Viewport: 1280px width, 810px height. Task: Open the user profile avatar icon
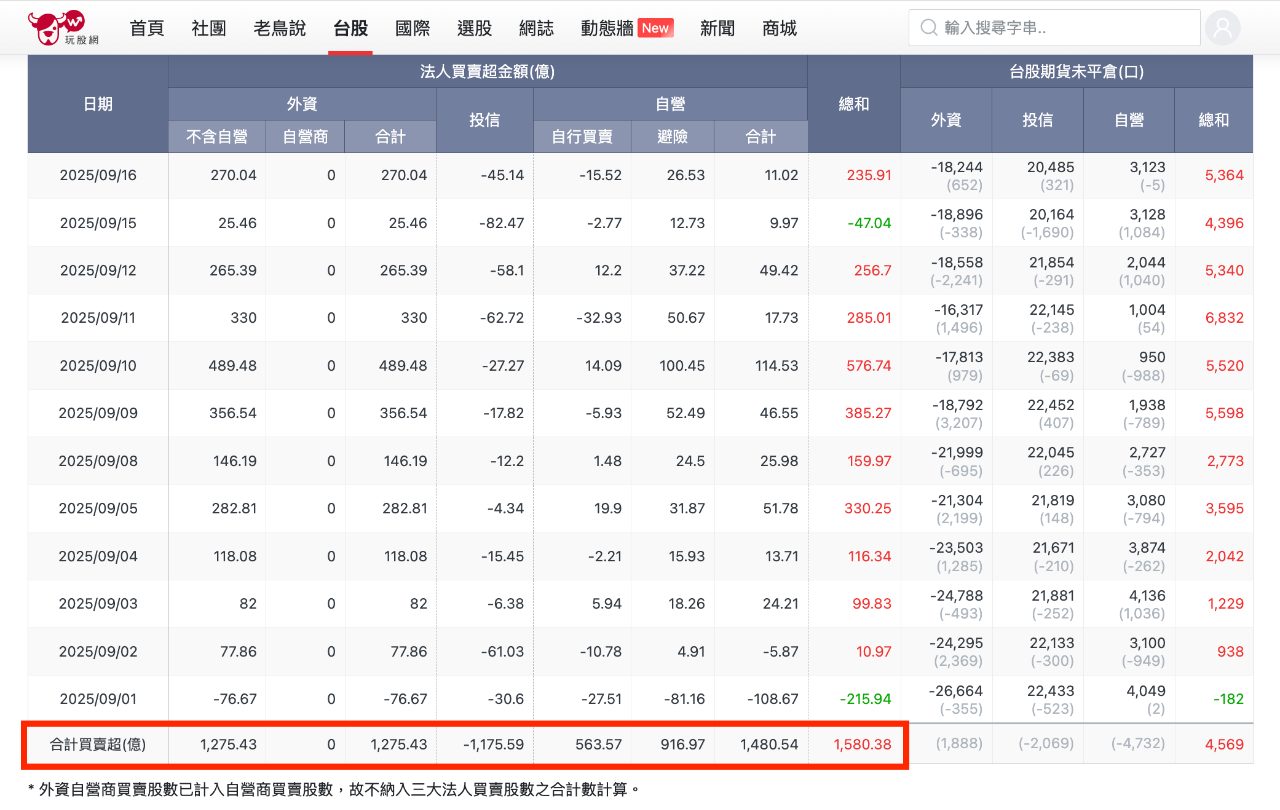[1222, 28]
